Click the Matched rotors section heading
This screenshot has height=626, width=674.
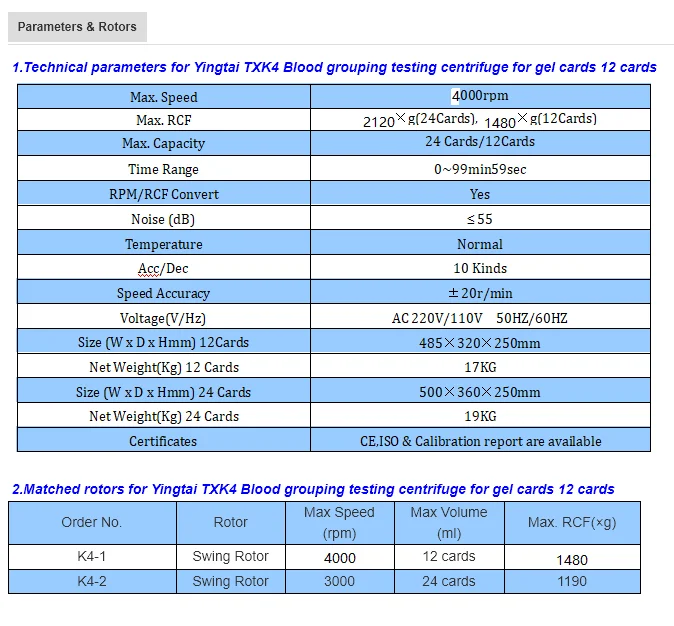(313, 489)
